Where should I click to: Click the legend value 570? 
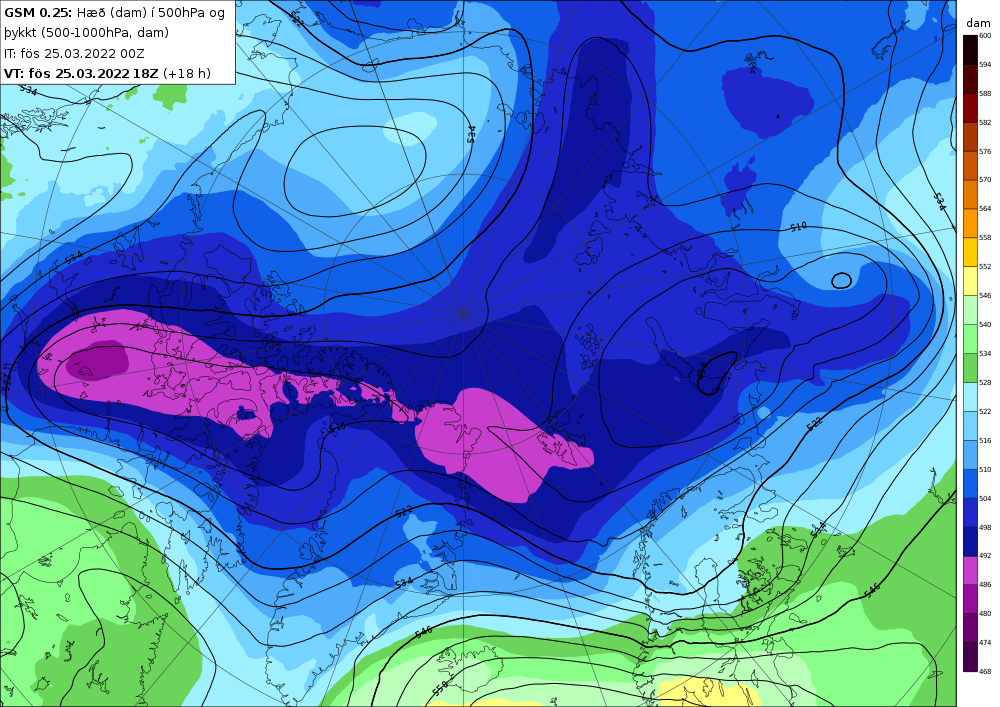click(985, 180)
